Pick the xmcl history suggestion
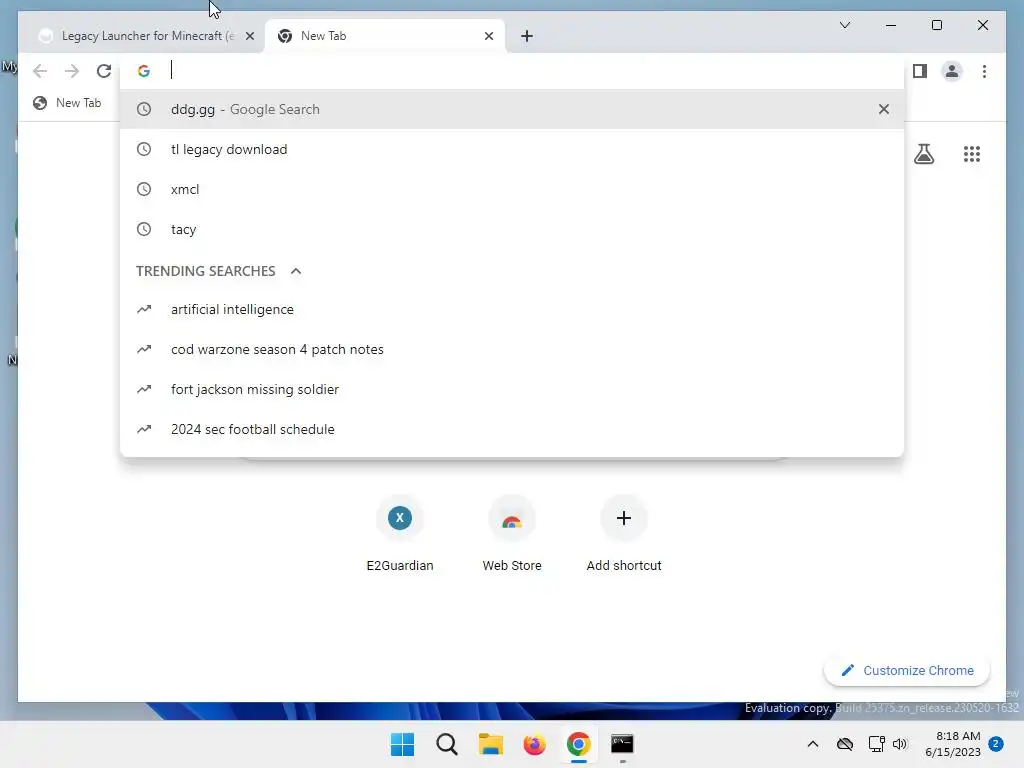Viewport: 1024px width, 768px height. point(512,189)
